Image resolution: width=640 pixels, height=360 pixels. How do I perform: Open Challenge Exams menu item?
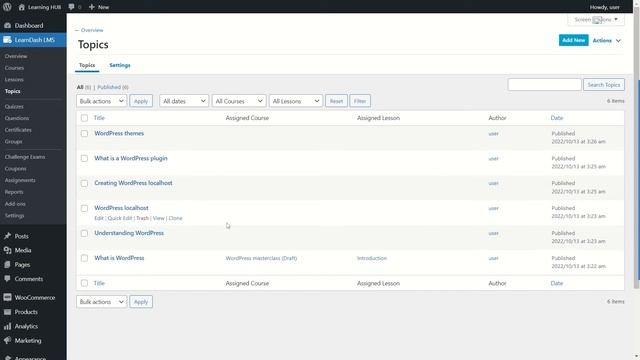point(25,157)
